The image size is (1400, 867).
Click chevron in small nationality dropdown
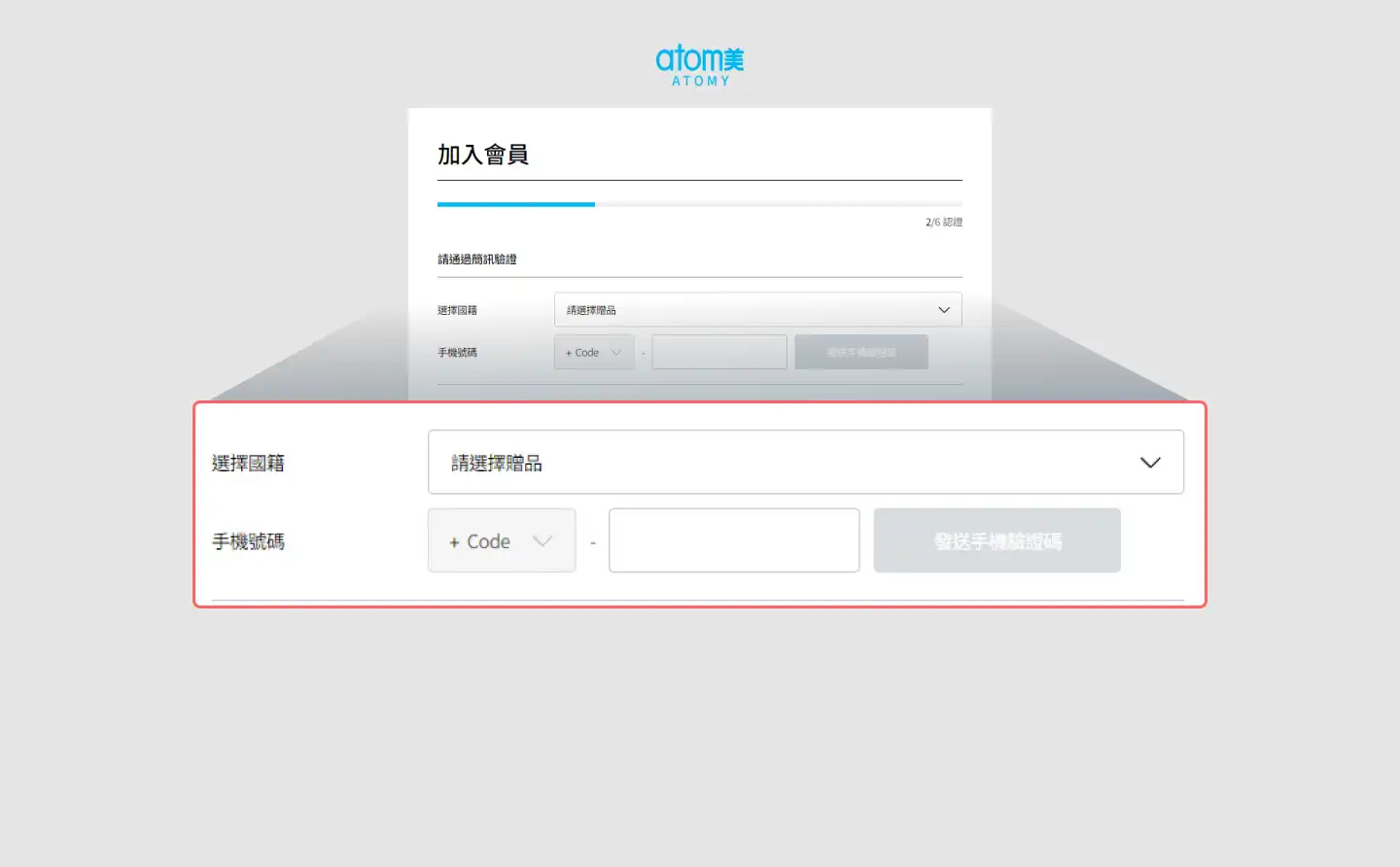point(943,310)
